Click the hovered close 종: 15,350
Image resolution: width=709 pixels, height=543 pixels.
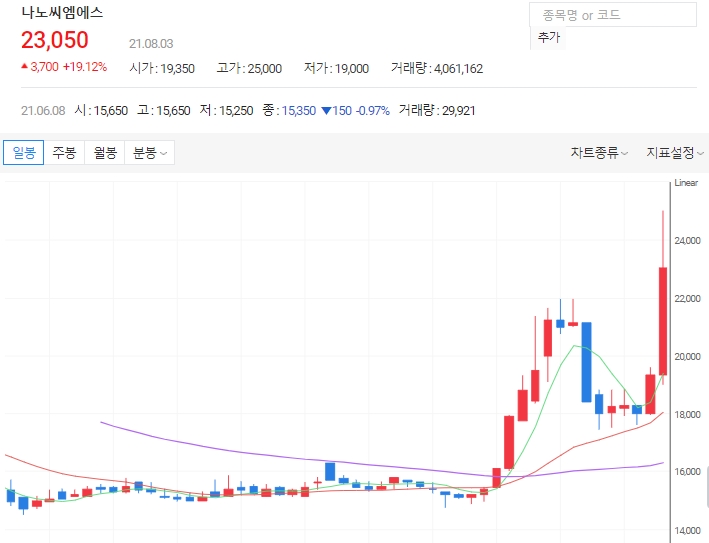[x=289, y=110]
